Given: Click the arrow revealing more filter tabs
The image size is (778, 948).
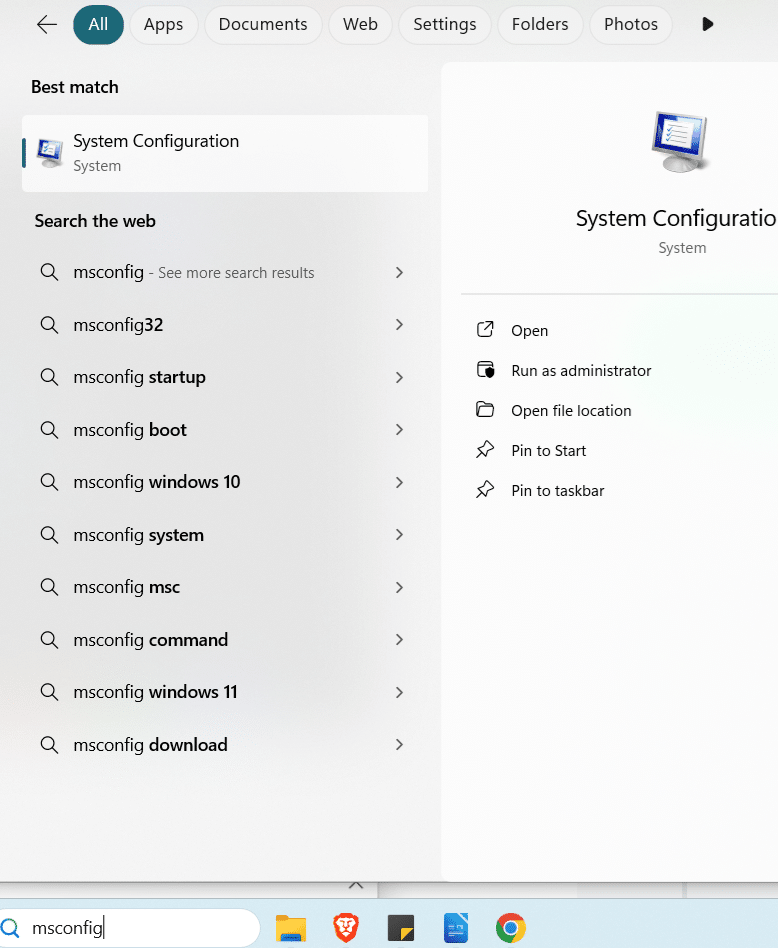Looking at the screenshot, I should 707,24.
